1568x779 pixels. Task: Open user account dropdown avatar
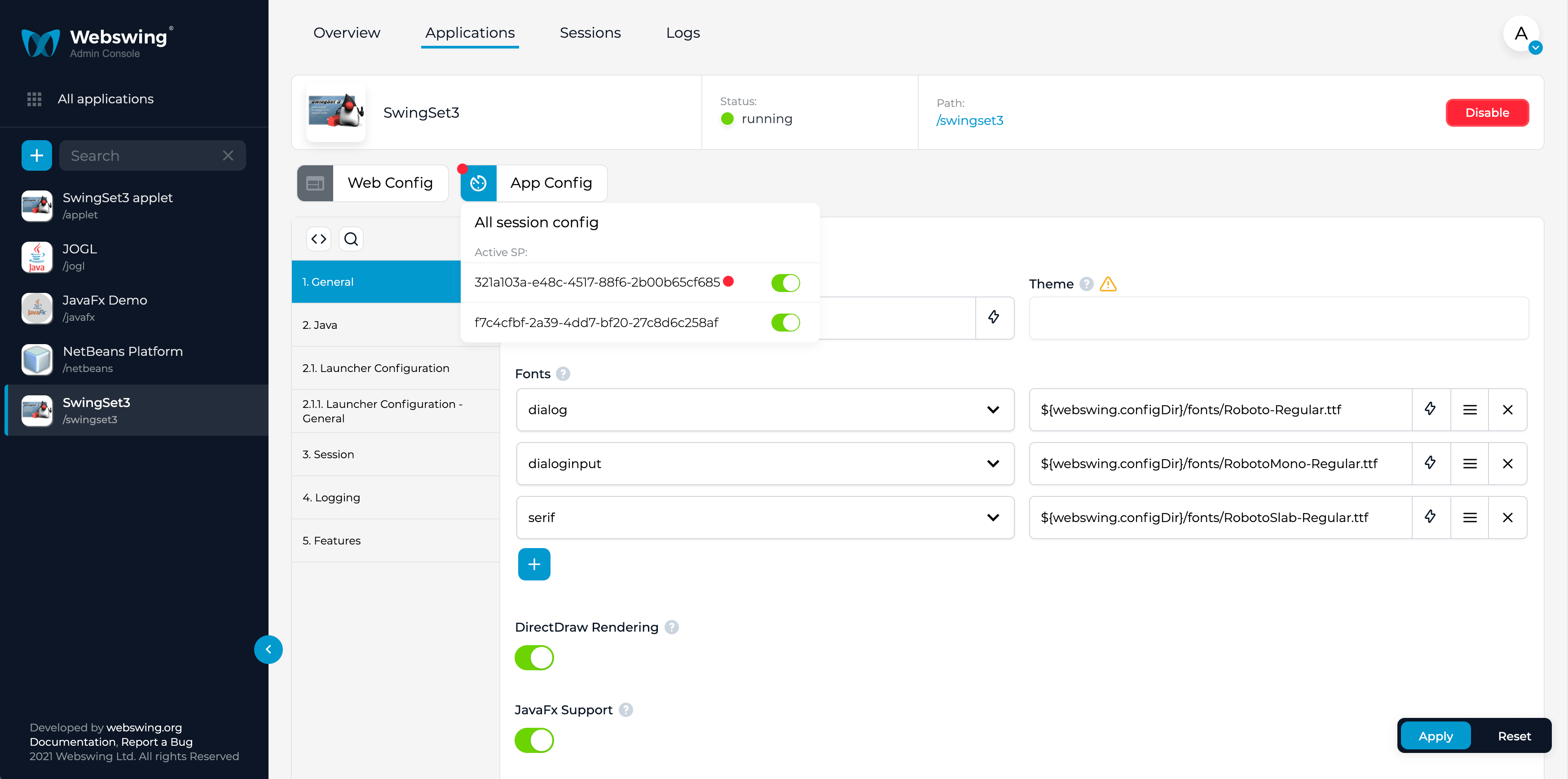point(1522,34)
